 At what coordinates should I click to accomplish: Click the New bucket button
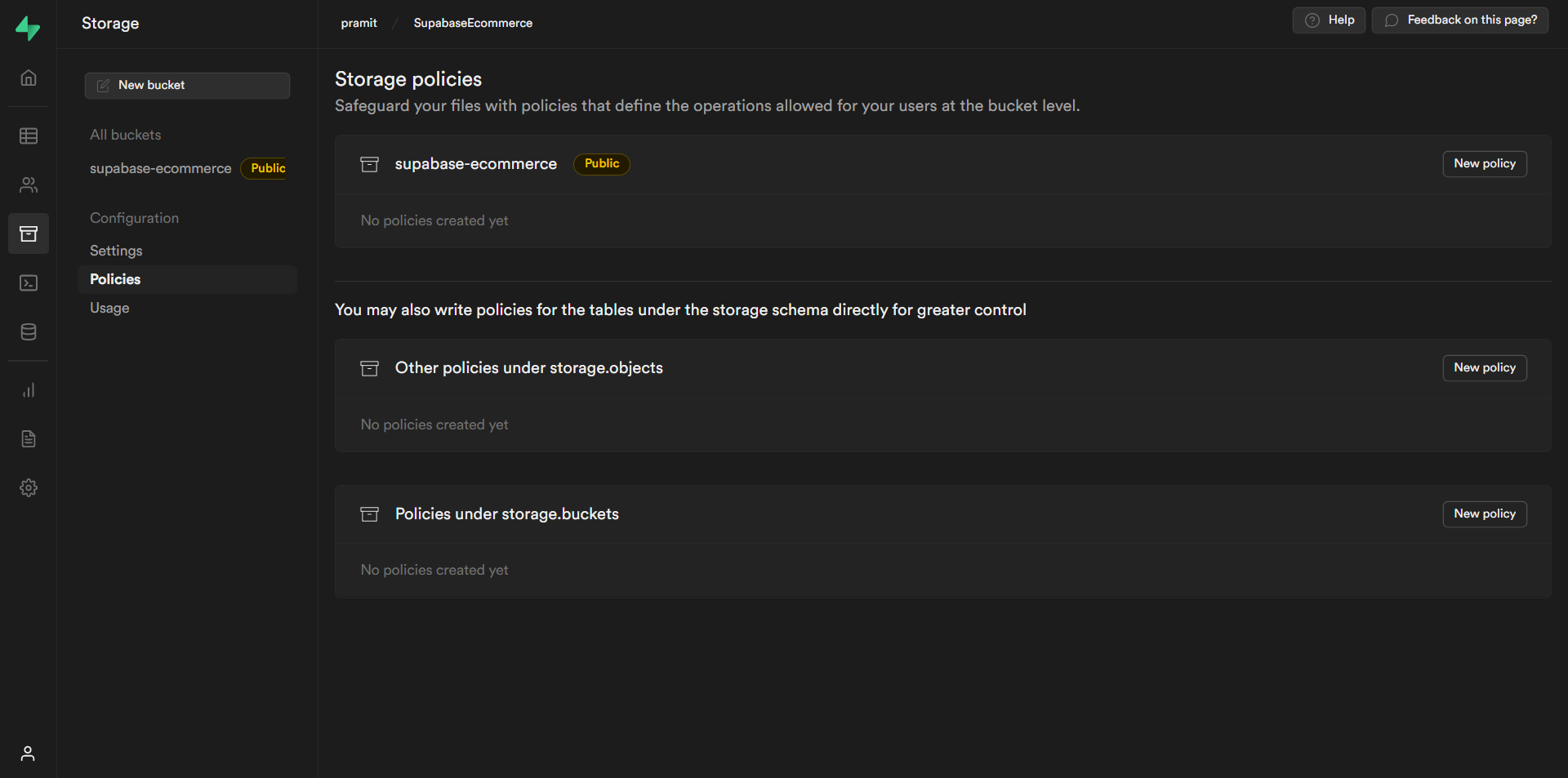(187, 86)
